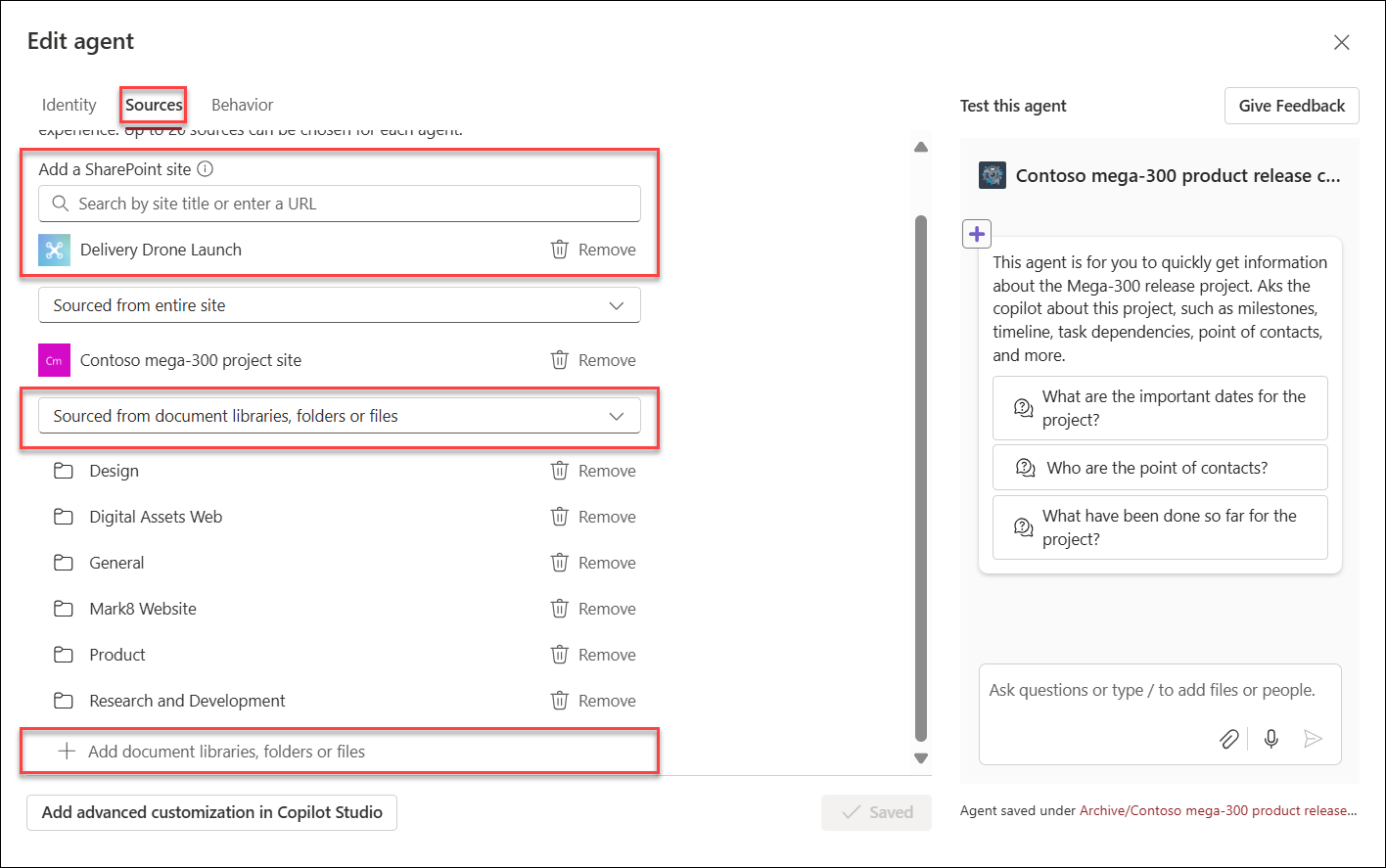Select the folder icon beside Design
This screenshot has height=868, width=1386.
click(x=64, y=470)
